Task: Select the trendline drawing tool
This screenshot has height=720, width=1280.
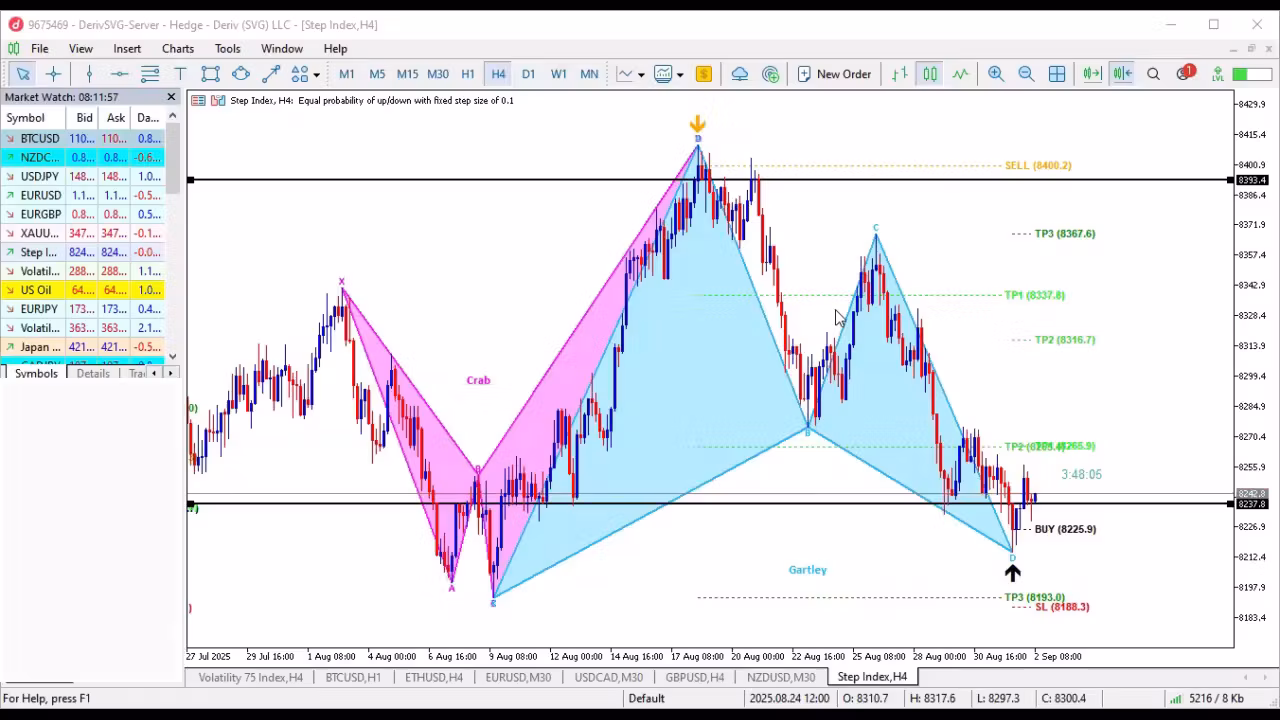Action: pos(271,74)
